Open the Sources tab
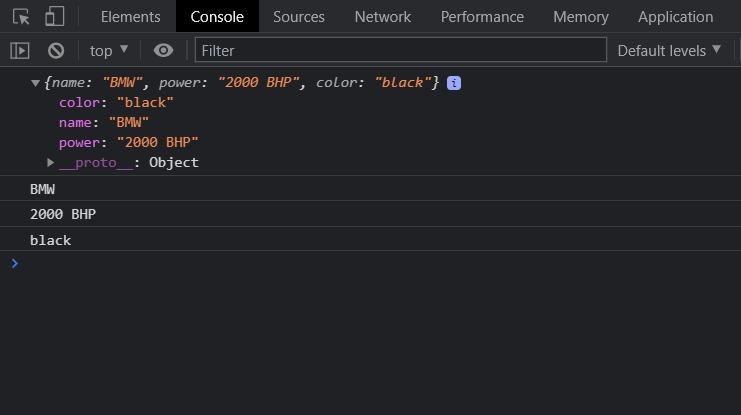Viewport: 741px width, 415px height. pyautogui.click(x=299, y=17)
